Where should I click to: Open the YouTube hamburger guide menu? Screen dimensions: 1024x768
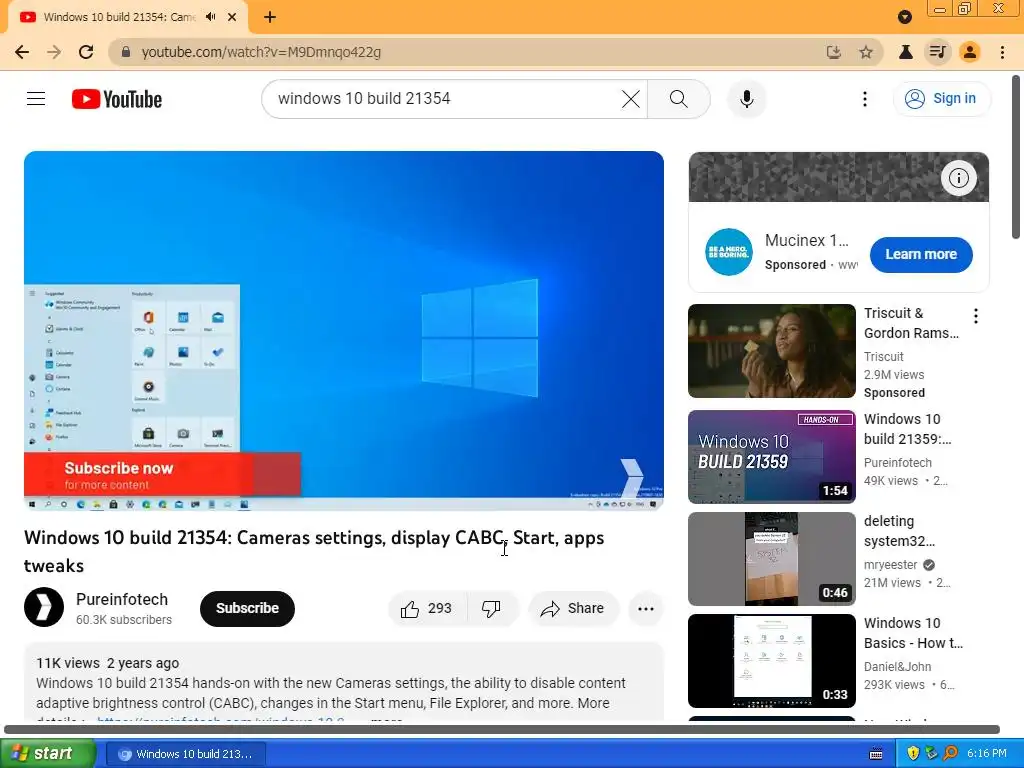(36, 99)
